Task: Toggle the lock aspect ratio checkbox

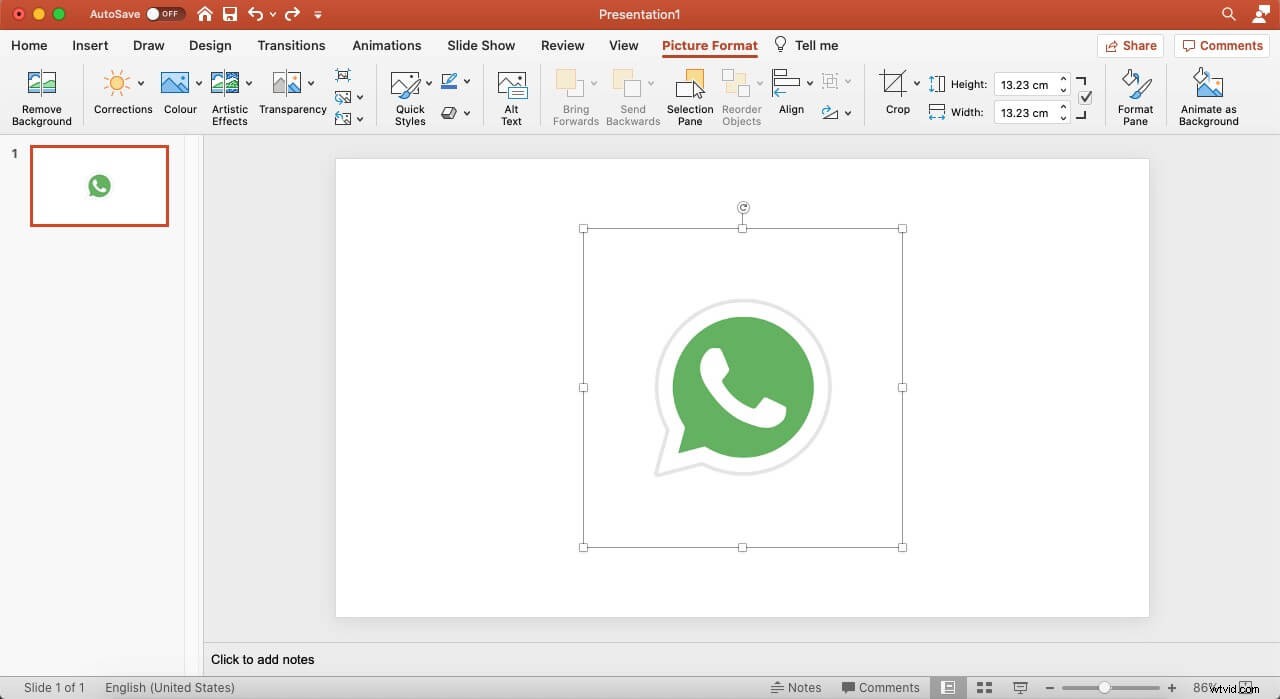Action: 1086,98
